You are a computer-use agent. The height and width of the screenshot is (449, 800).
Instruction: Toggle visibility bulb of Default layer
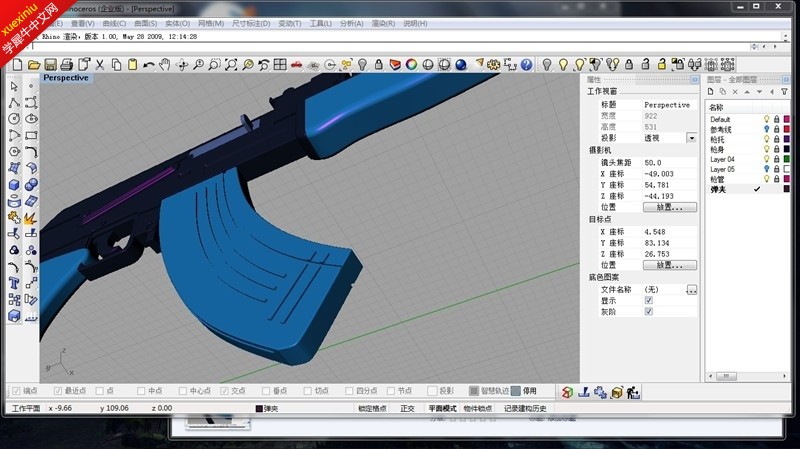(766, 119)
